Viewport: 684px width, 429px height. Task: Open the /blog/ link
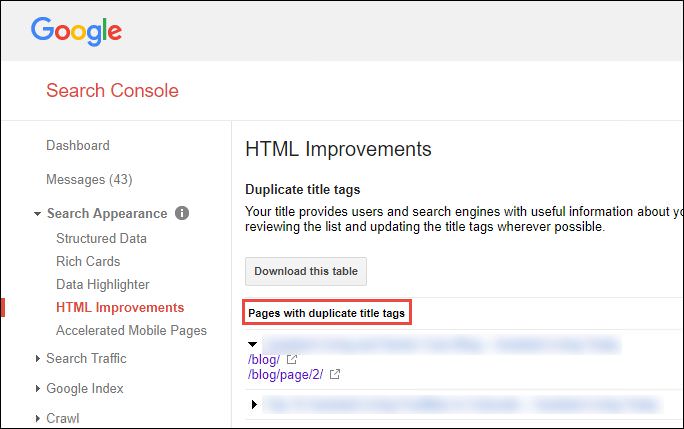(263, 360)
